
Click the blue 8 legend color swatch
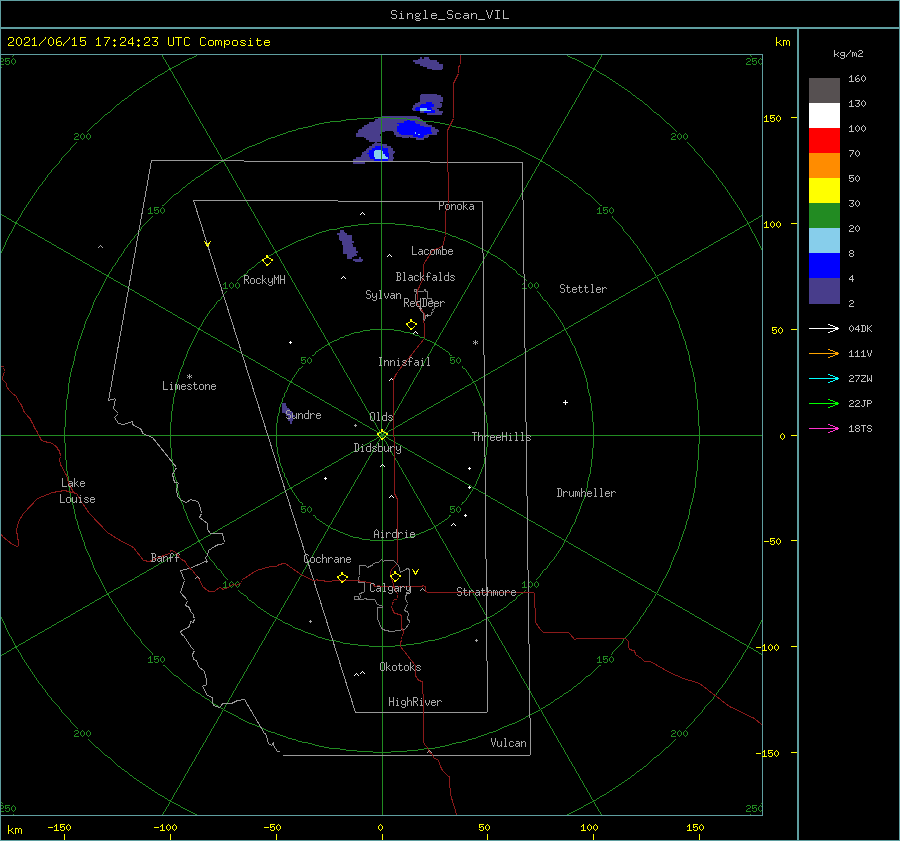(824, 265)
